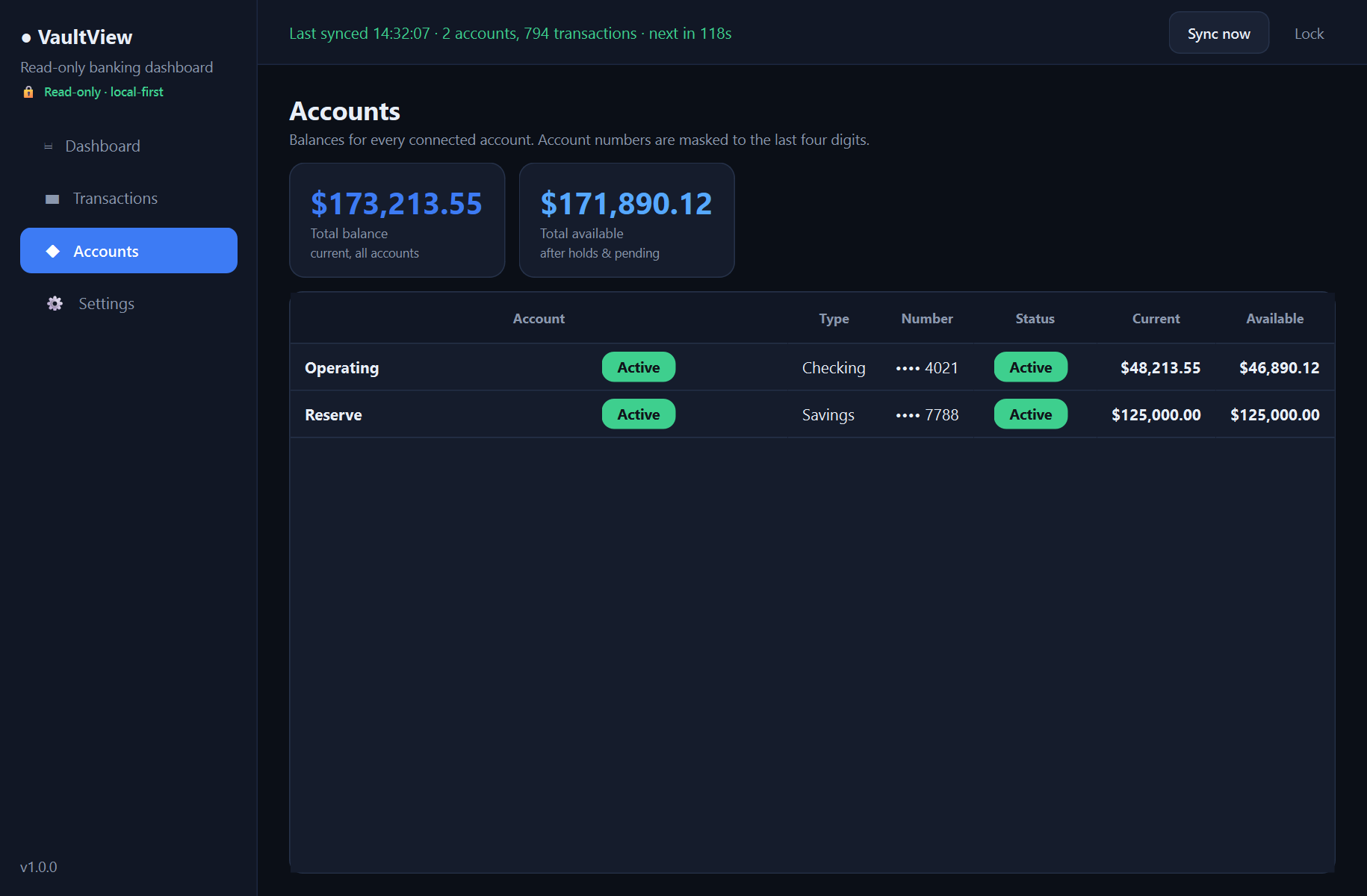Click 'after holds & pending' caption
This screenshot has height=896, width=1367.
599,253
